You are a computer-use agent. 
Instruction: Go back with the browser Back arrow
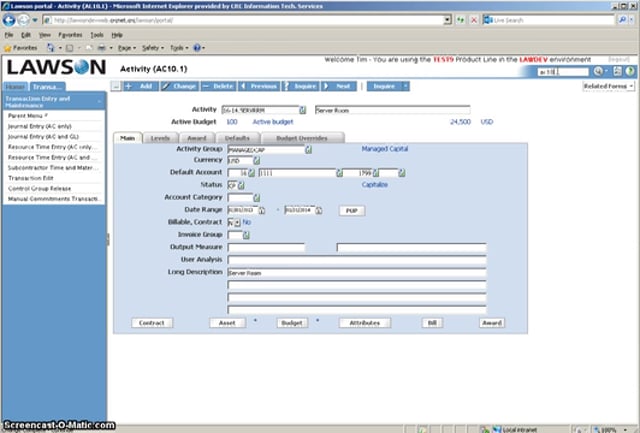pos(9,20)
